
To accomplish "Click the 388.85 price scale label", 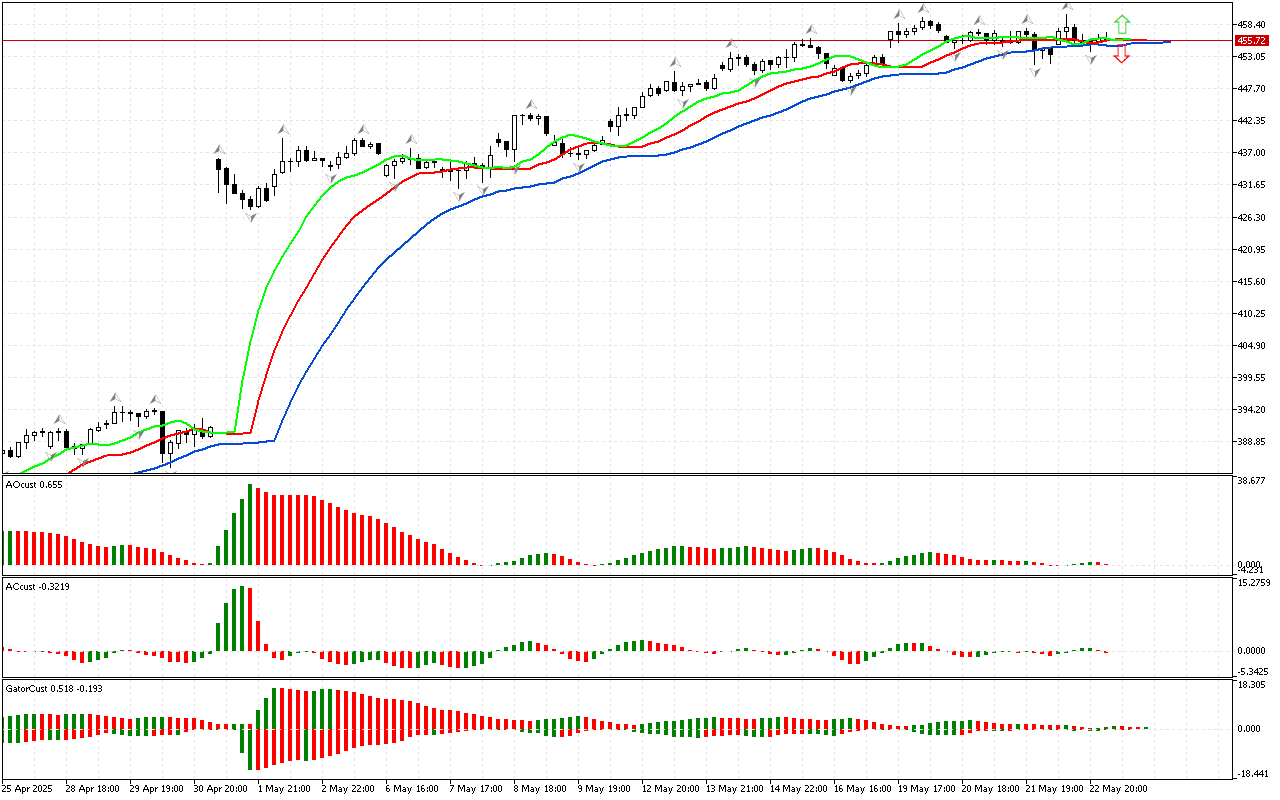I will (x=1252, y=442).
